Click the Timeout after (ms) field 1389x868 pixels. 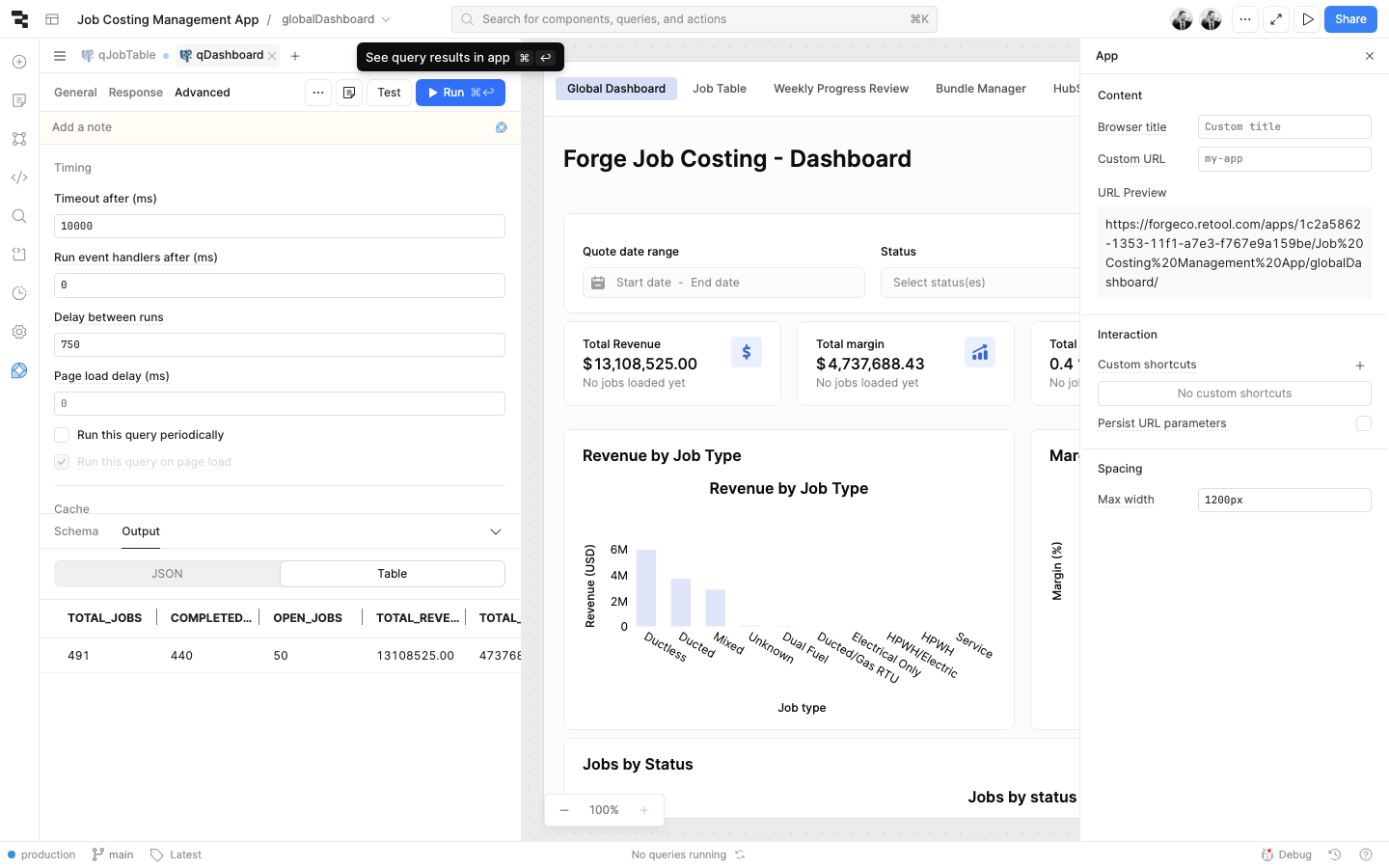click(280, 227)
